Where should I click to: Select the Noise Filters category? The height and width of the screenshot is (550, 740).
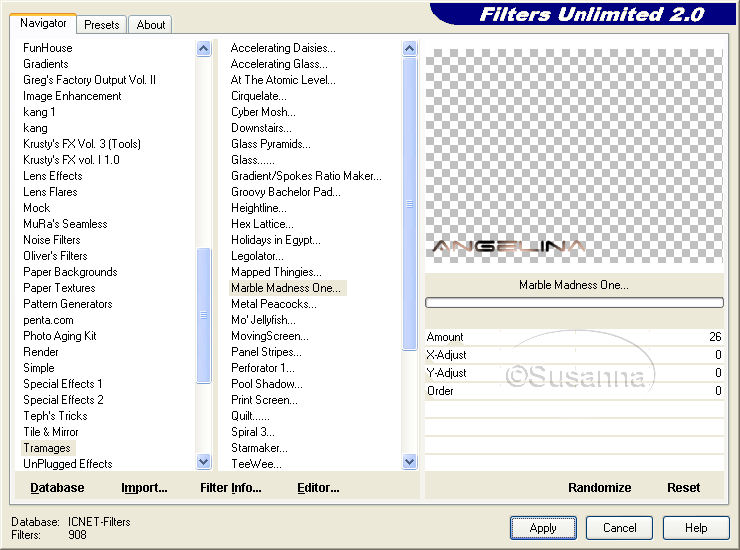pyautogui.click(x=52, y=240)
